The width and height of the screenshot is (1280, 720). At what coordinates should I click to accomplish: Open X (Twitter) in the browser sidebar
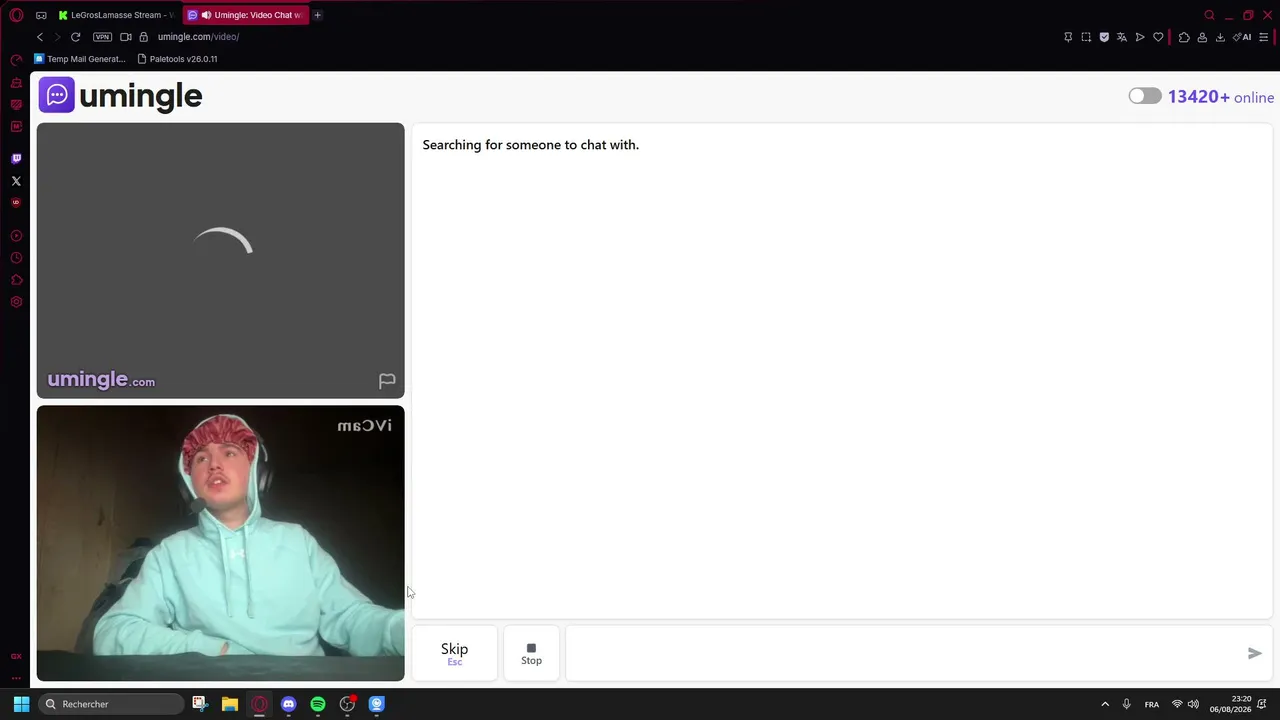[x=16, y=181]
